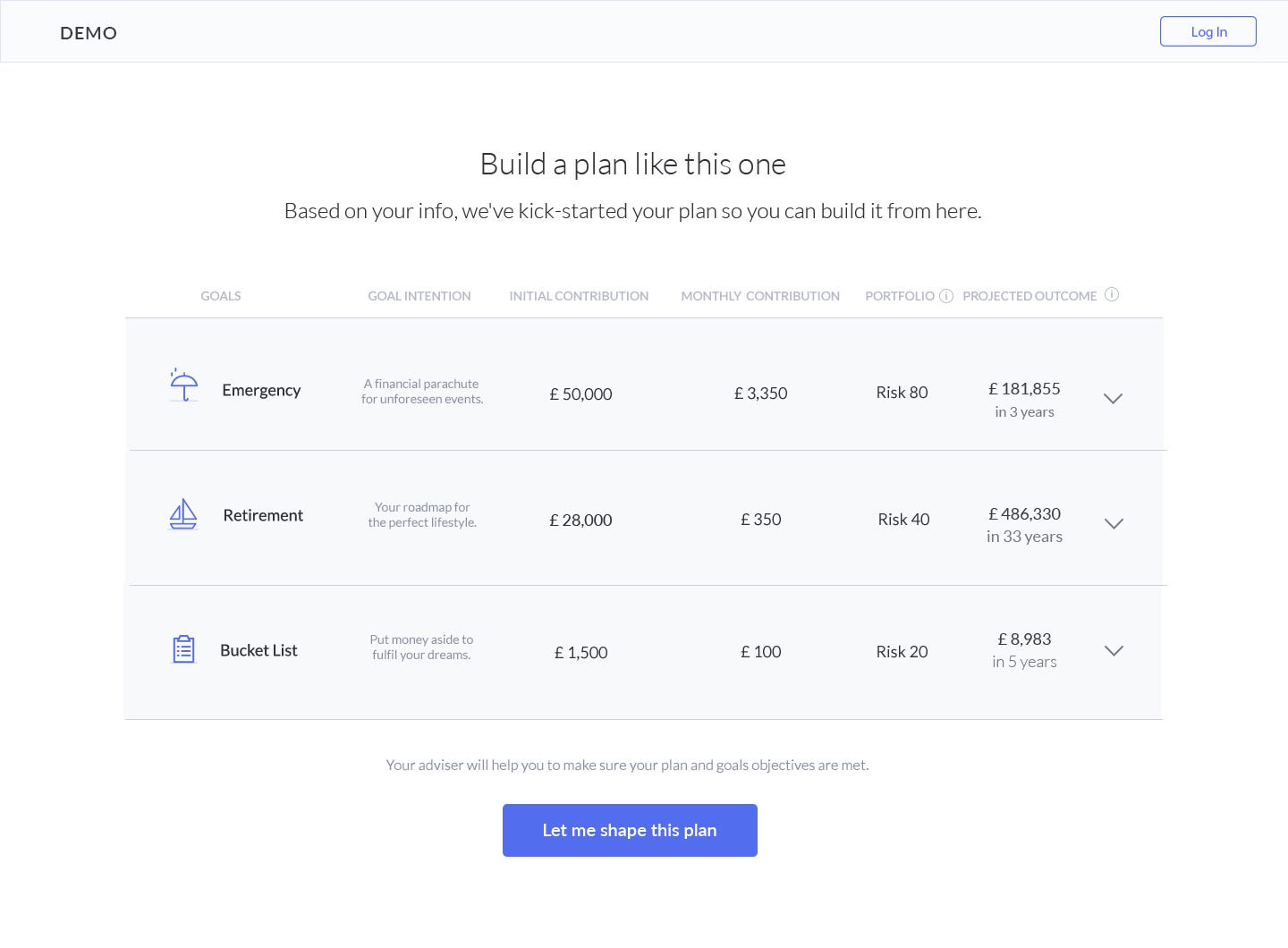Viewport: 1288px width, 948px height.
Task: Click 'Put money aside to fulfil your dreams' description
Action: click(x=421, y=647)
